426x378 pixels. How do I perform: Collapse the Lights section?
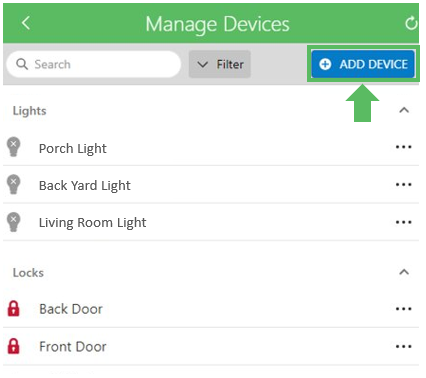(404, 110)
